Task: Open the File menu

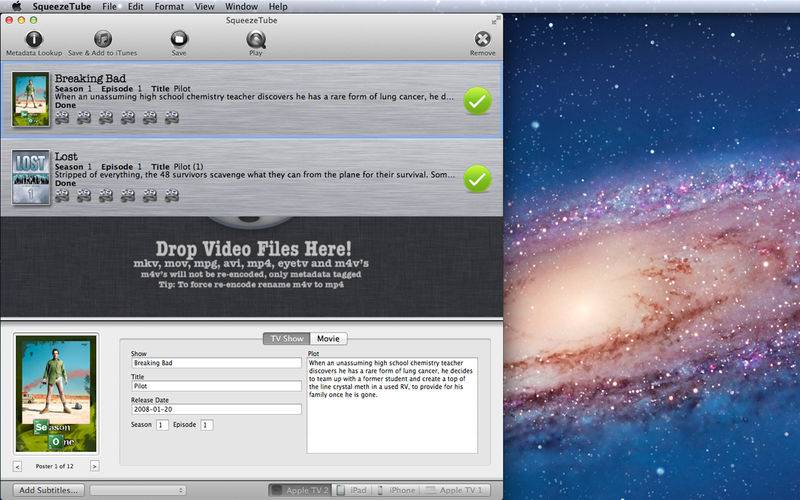Action: (x=109, y=7)
